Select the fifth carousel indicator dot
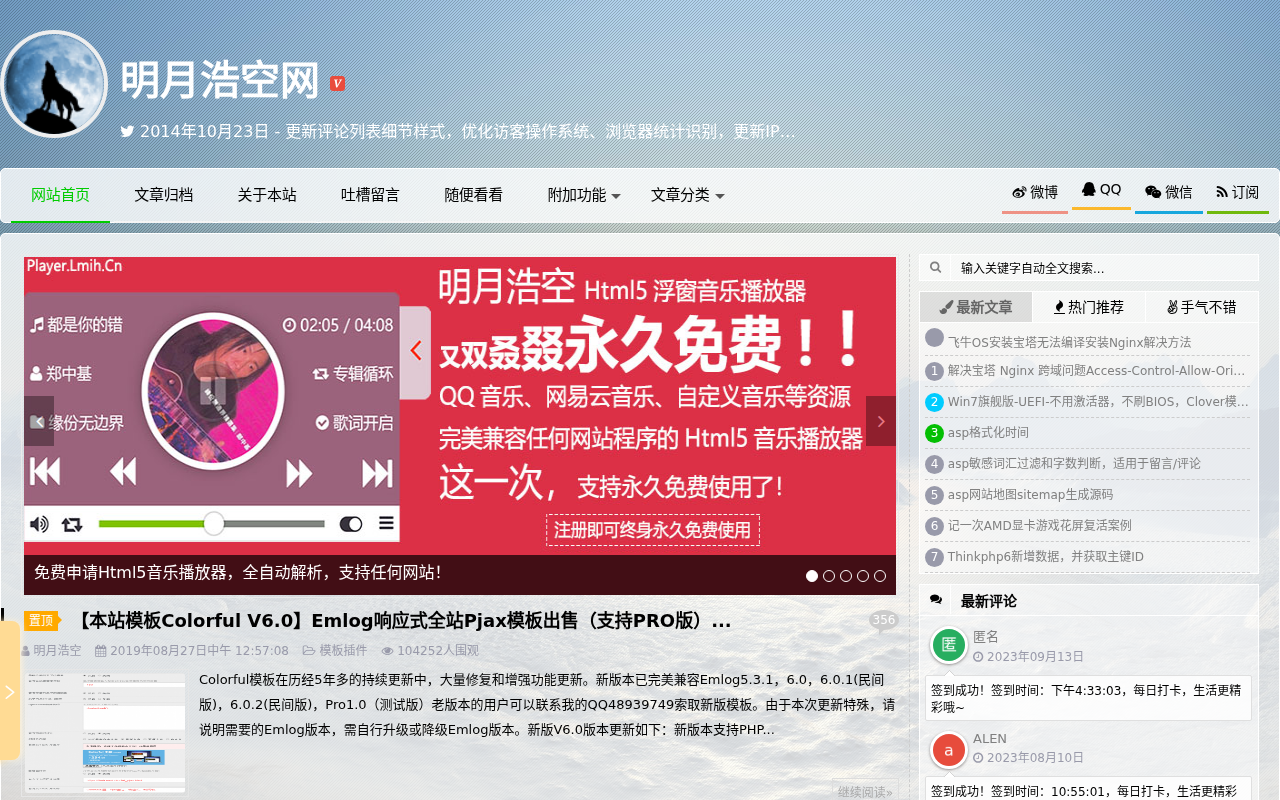 coord(880,576)
